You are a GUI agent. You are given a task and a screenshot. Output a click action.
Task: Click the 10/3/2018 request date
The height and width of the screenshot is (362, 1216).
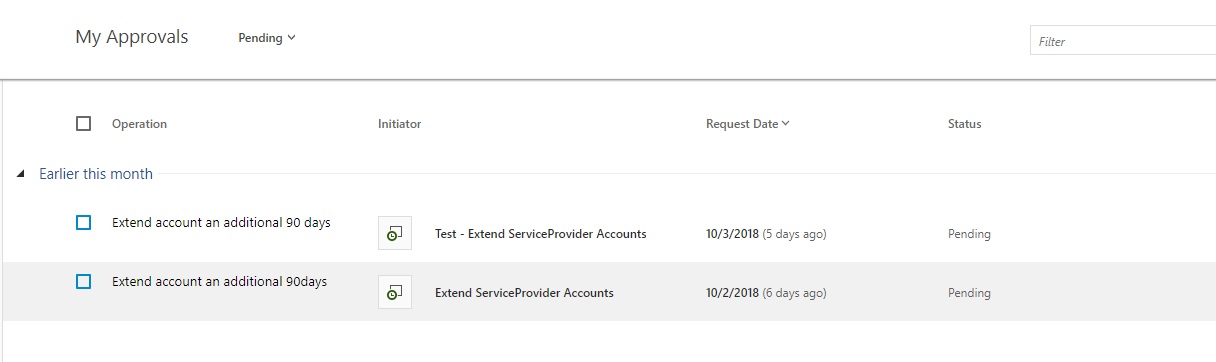click(x=732, y=234)
